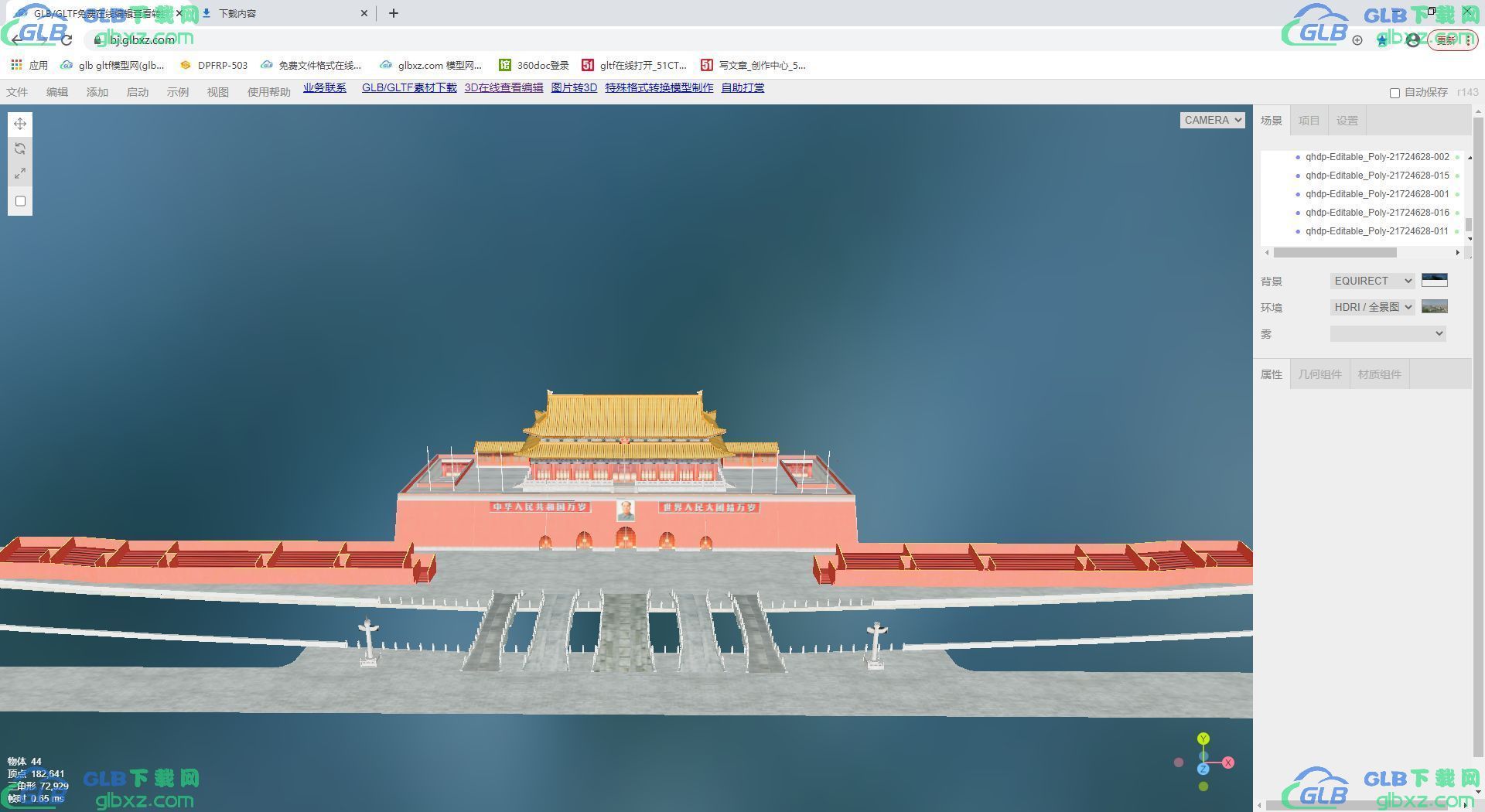
Task: Follow the 图片转3D link
Action: [574, 88]
